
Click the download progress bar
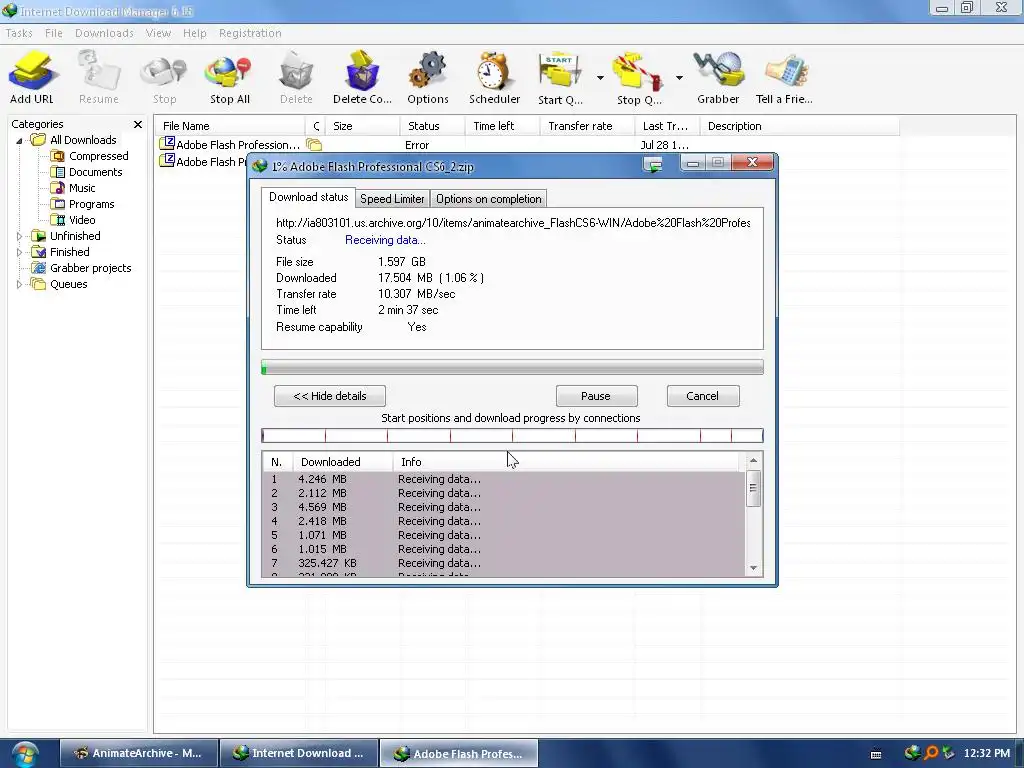click(512, 368)
